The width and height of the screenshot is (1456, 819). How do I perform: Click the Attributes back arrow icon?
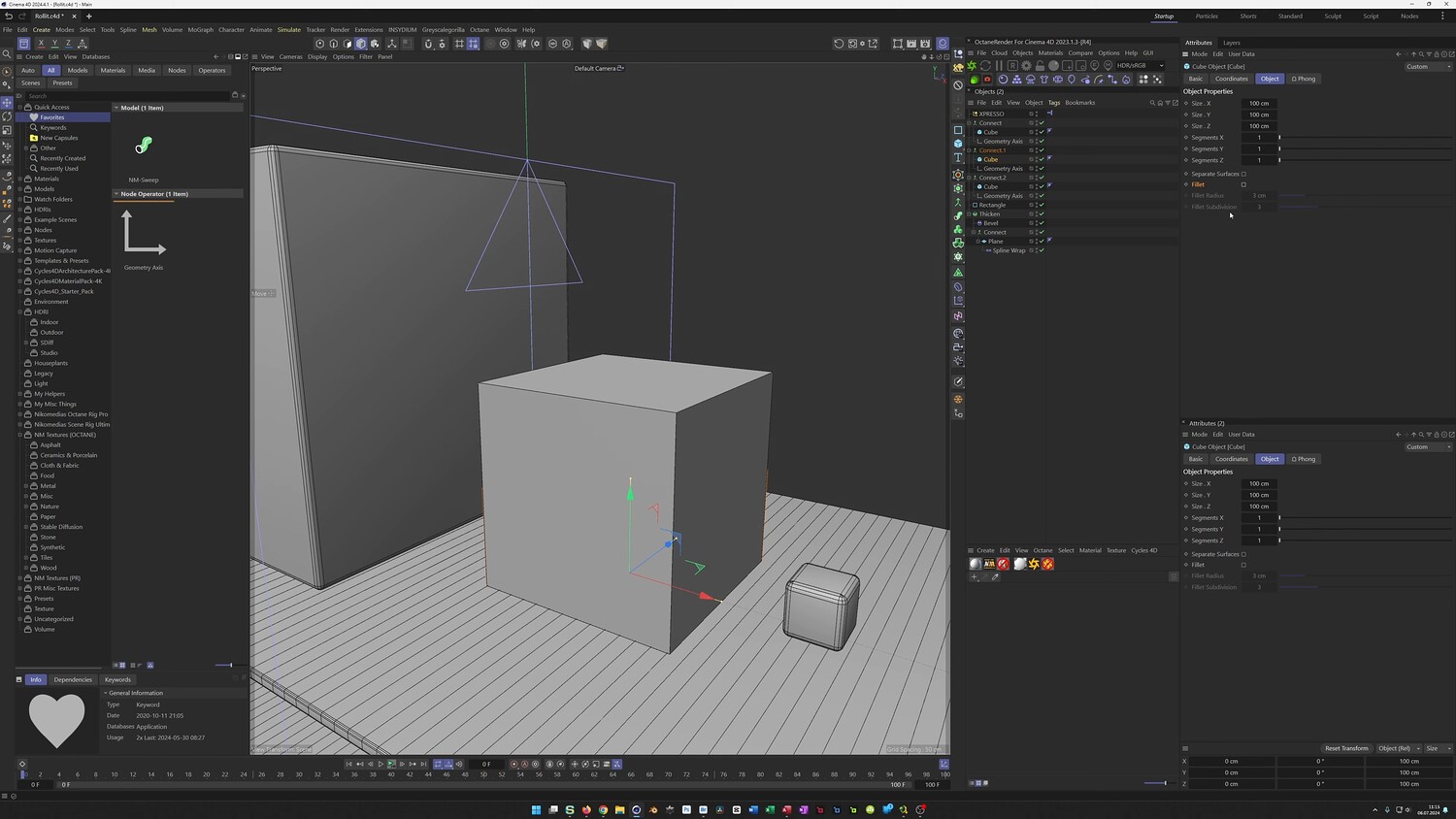[1399, 54]
